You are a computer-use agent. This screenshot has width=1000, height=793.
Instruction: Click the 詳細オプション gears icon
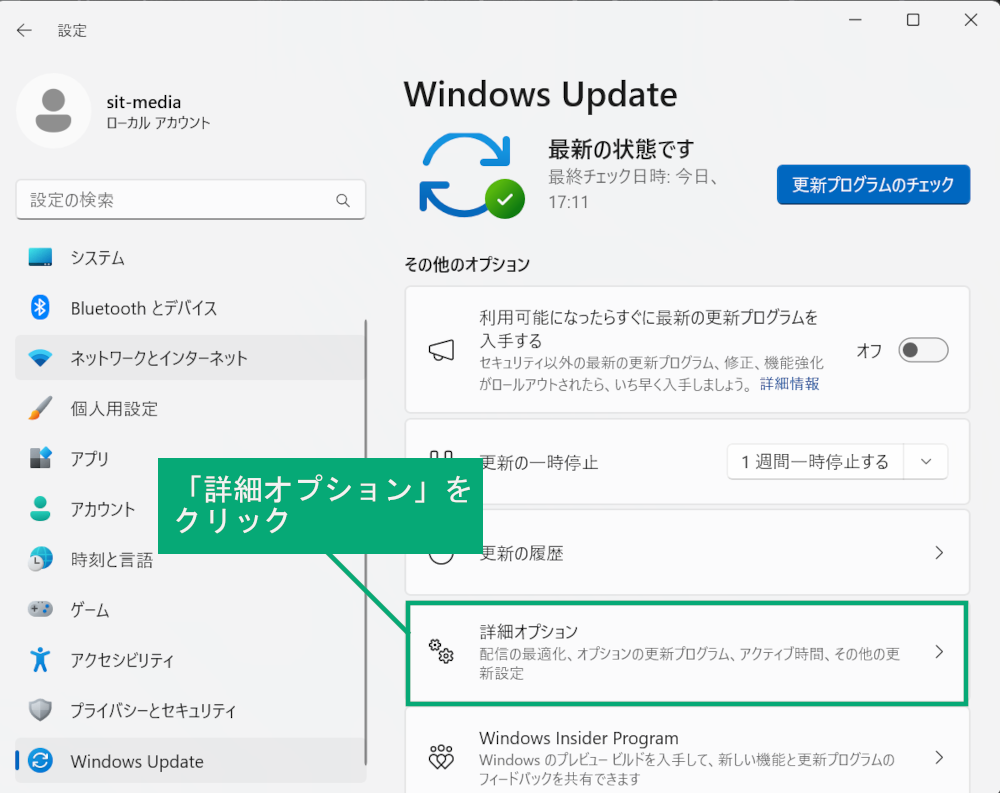pos(441,651)
